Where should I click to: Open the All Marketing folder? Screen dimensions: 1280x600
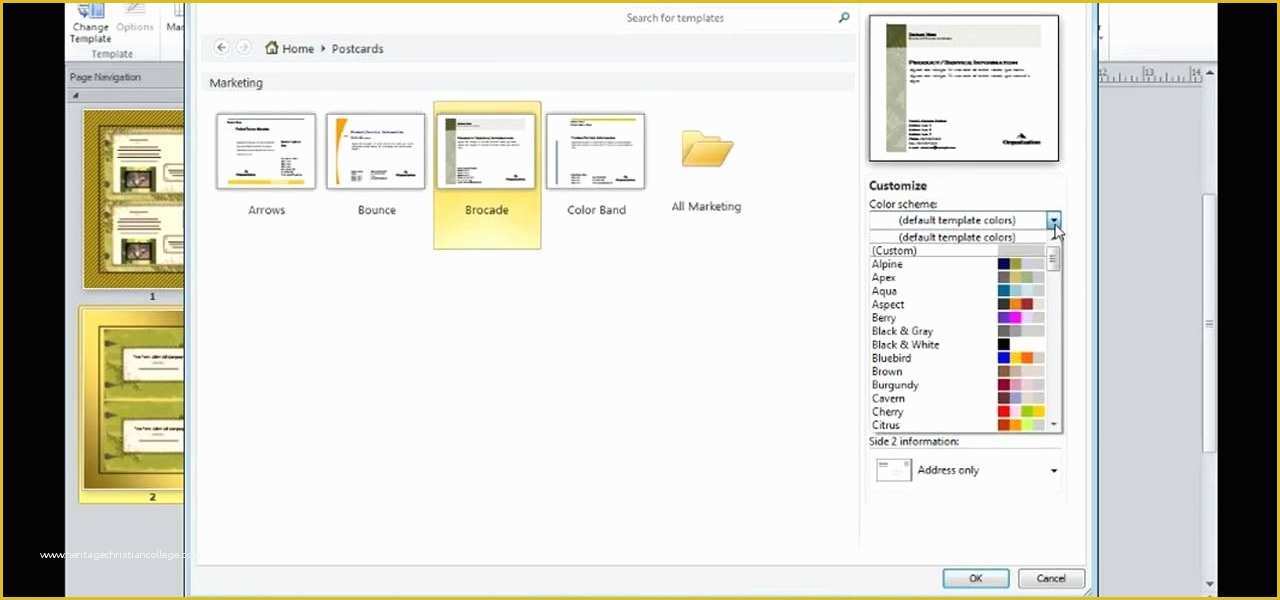pos(707,168)
